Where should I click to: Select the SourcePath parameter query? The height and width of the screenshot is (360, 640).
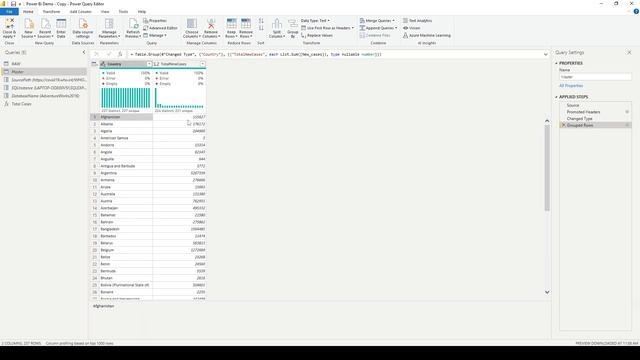pos(44,80)
